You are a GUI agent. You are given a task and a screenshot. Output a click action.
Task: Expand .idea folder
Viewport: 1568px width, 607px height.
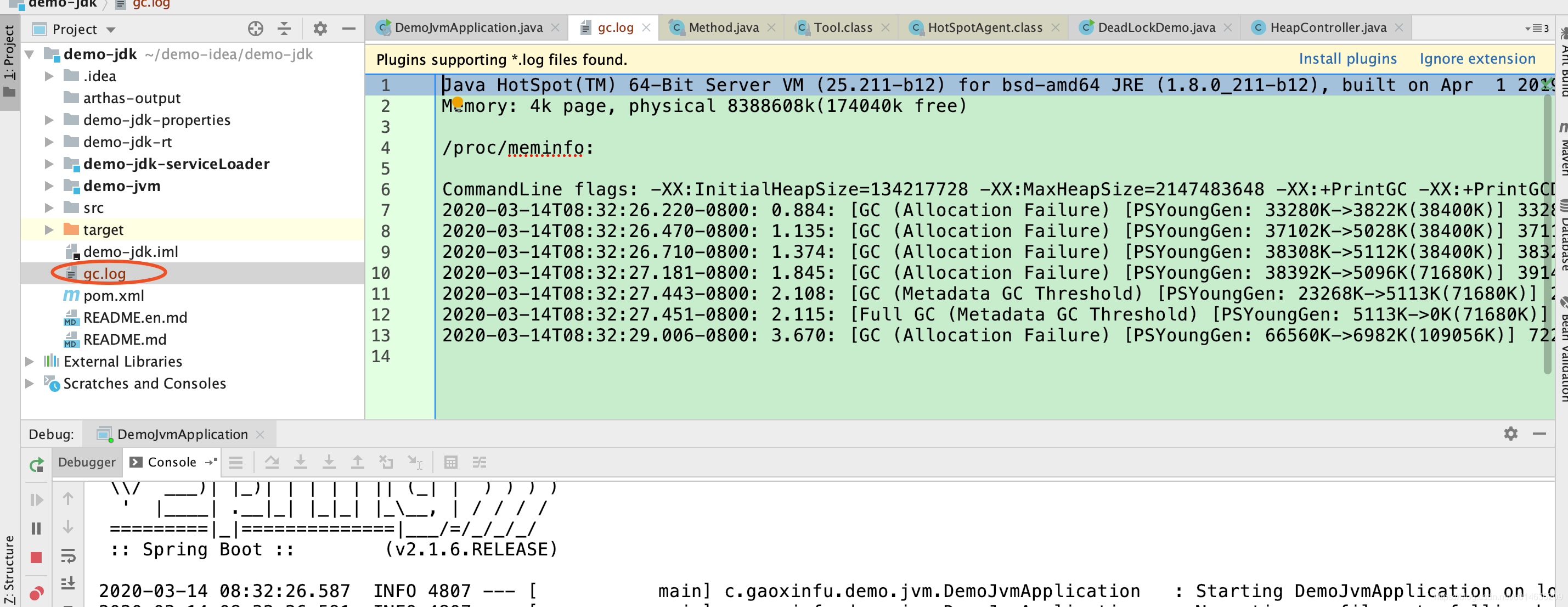[x=49, y=76]
